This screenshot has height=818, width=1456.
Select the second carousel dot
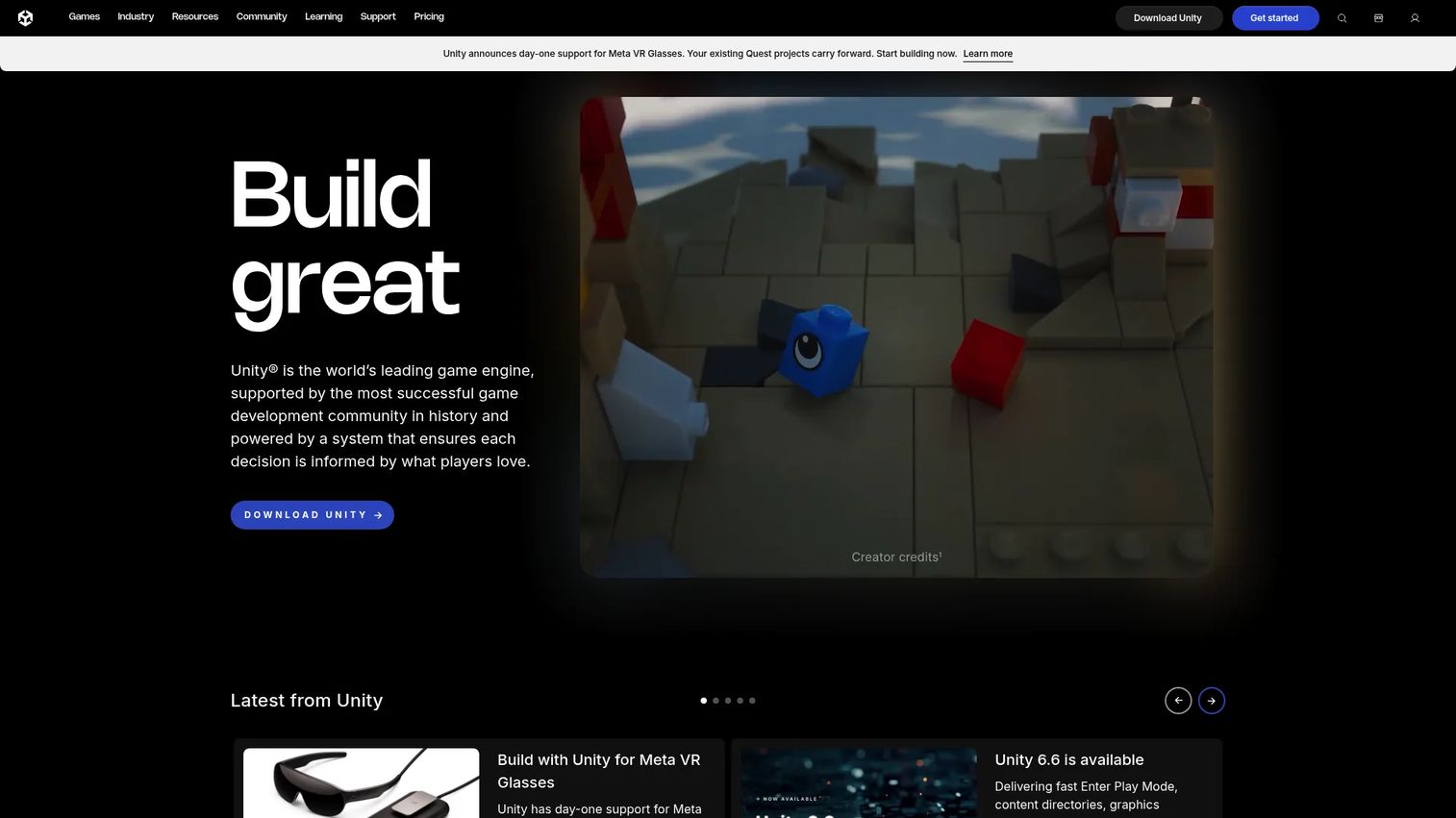[715, 701]
